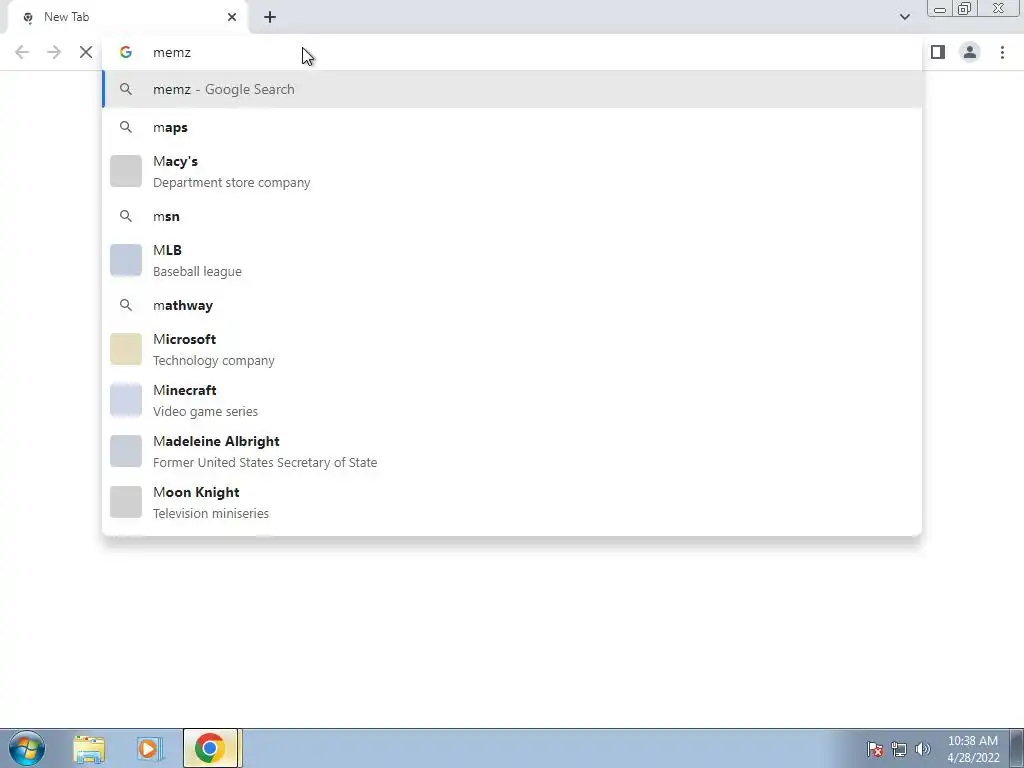Select the Microsoft technology company suggestion
This screenshot has width=1024, height=768.
pos(512,349)
